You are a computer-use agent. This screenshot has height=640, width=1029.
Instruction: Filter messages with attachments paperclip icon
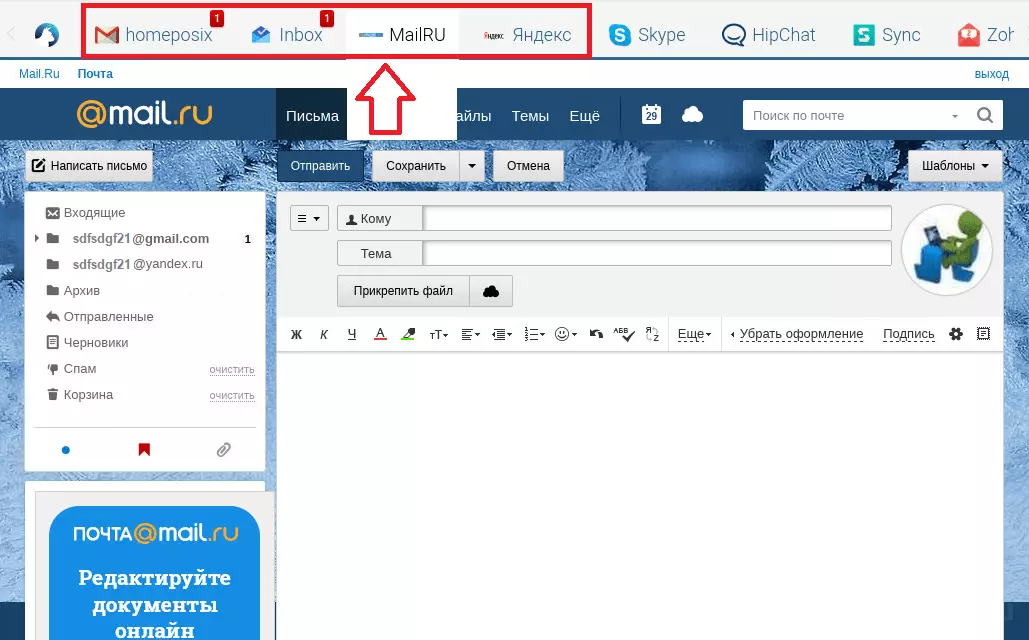(x=224, y=450)
